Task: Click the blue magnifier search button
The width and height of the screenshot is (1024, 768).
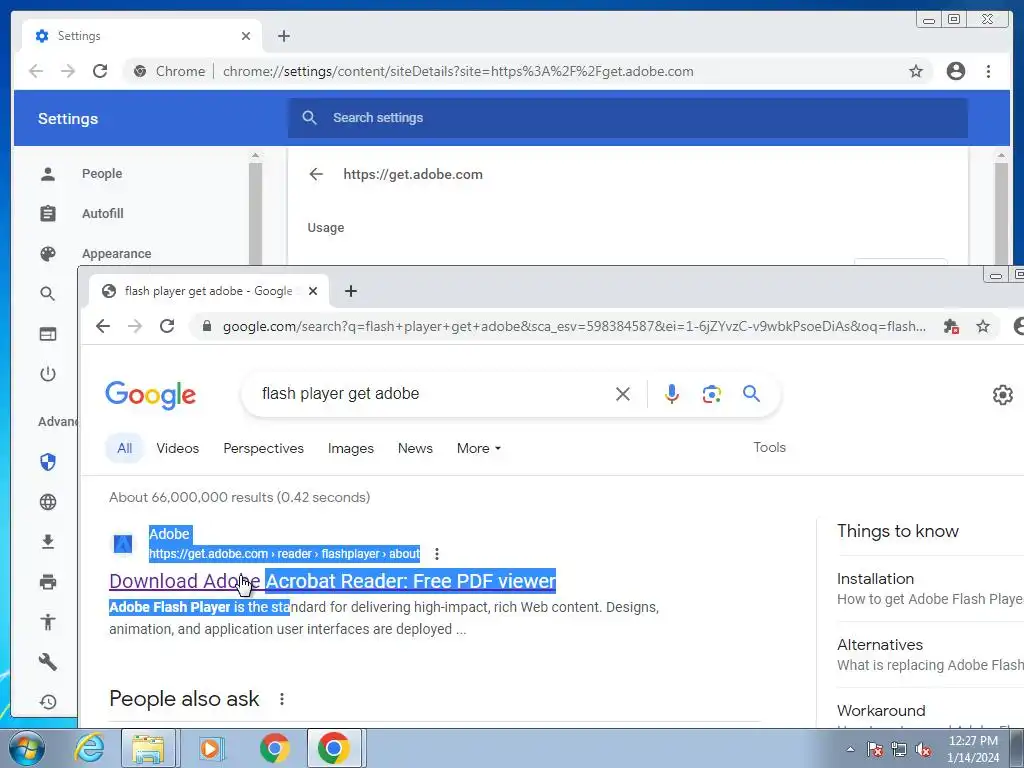Action: pyautogui.click(x=751, y=394)
